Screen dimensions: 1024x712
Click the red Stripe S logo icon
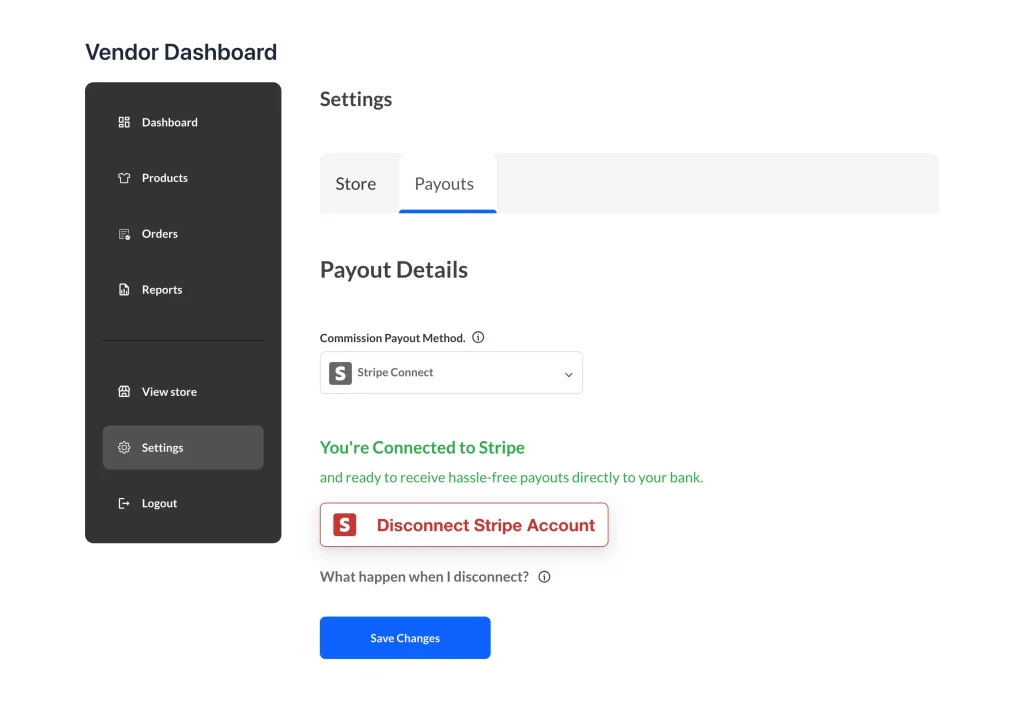(345, 525)
